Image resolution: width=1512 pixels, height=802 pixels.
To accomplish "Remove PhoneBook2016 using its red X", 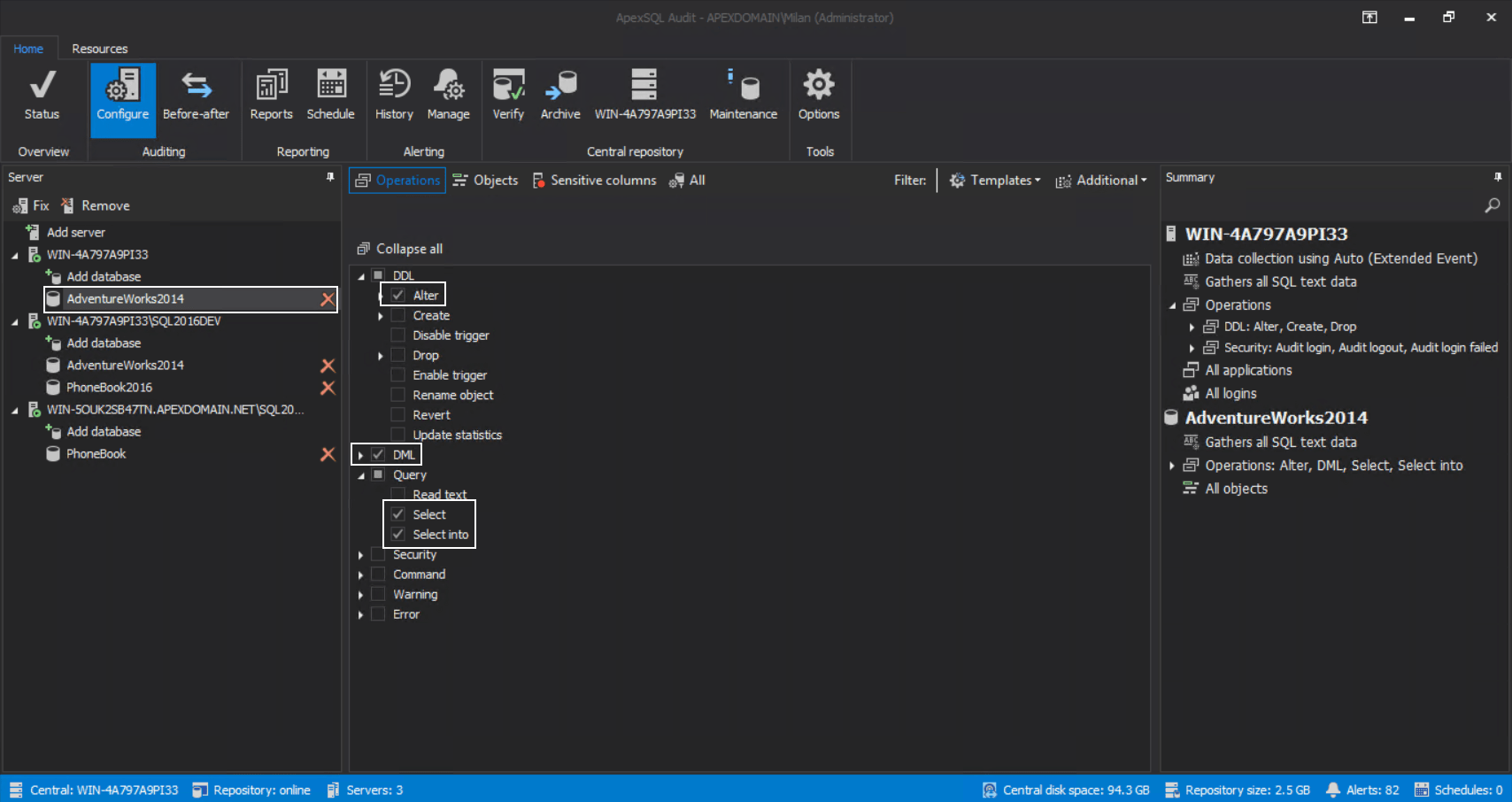I will coord(328,387).
